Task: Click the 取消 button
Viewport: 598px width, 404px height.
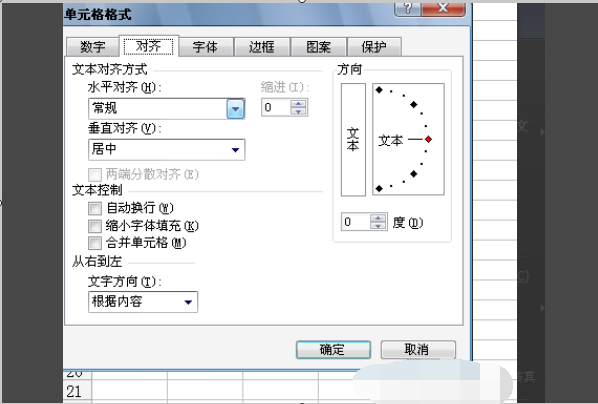Action: tap(418, 349)
